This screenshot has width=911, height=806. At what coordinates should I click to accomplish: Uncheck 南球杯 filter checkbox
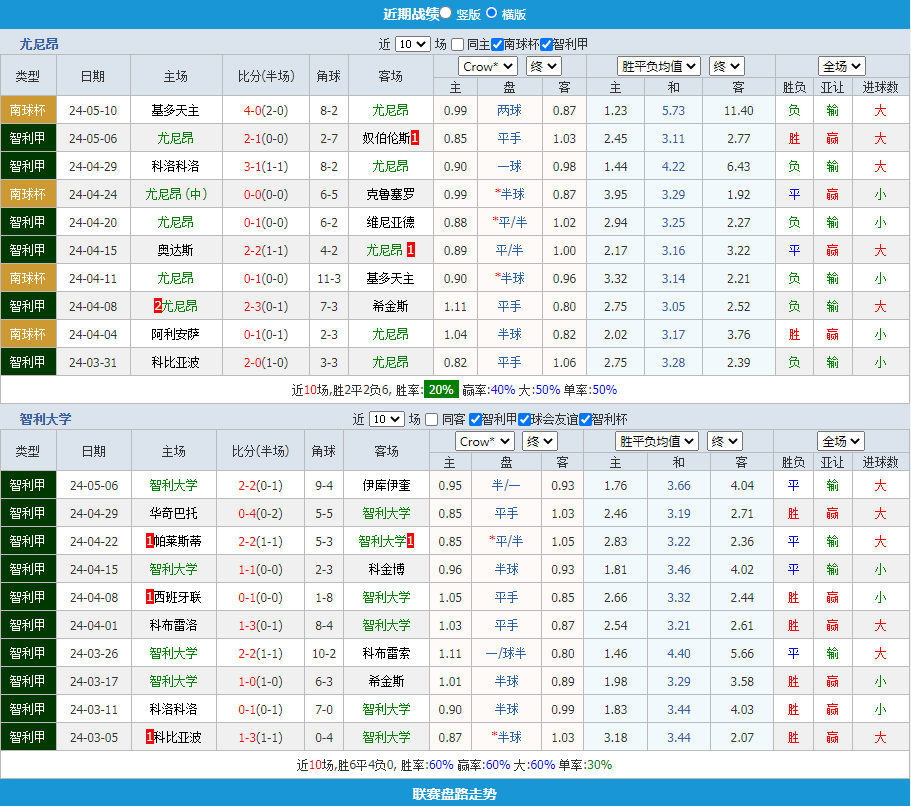[497, 44]
